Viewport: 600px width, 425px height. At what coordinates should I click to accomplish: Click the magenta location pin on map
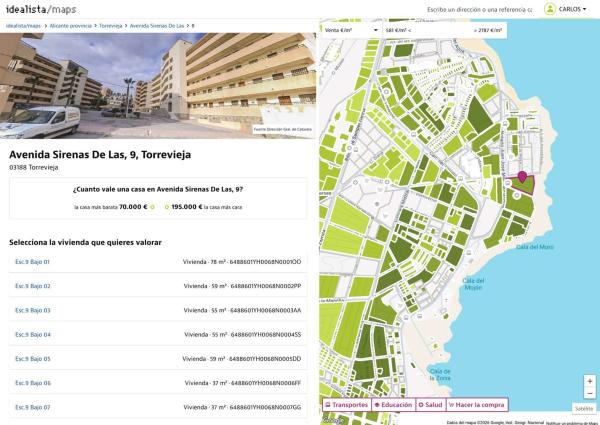522,177
